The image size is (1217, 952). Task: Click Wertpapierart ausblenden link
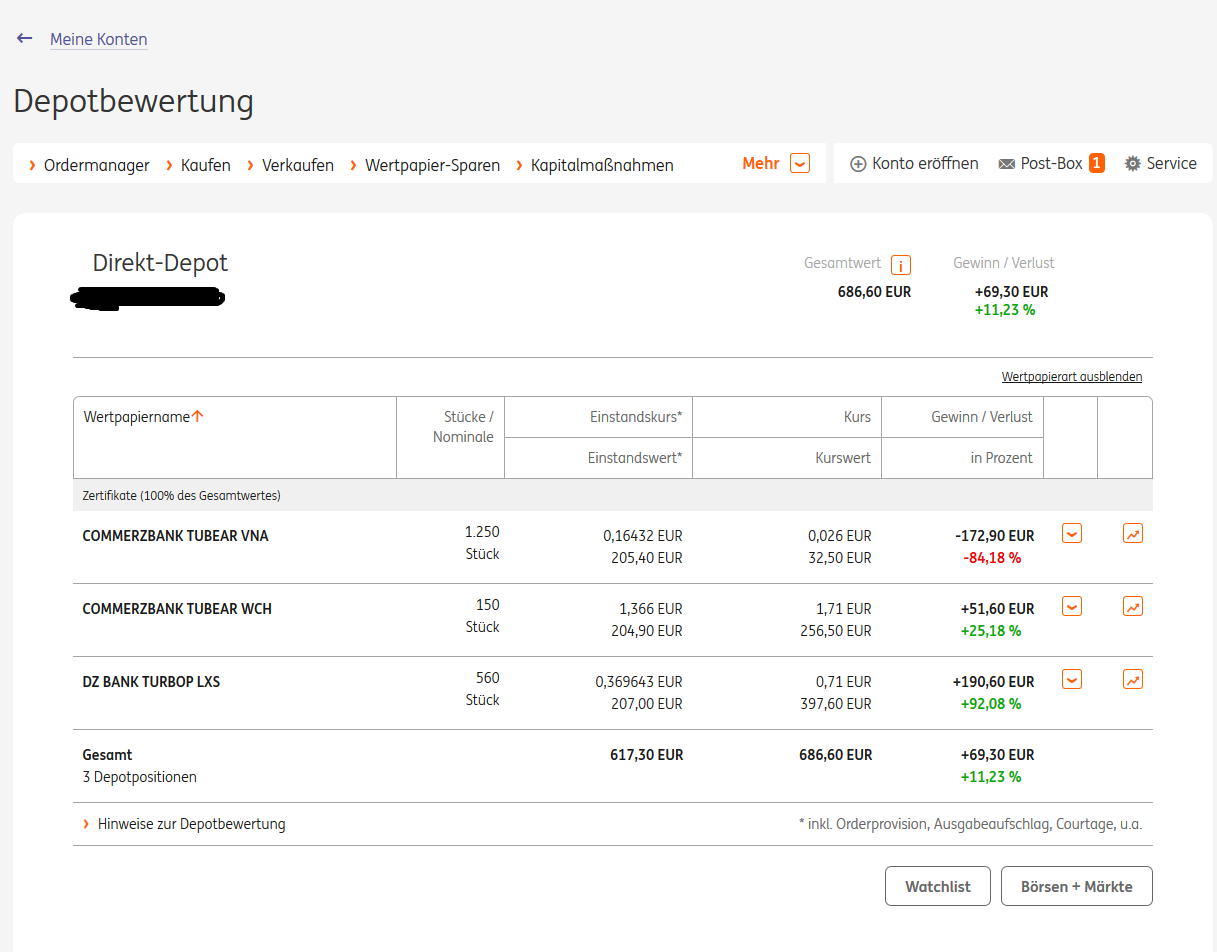pos(1071,377)
